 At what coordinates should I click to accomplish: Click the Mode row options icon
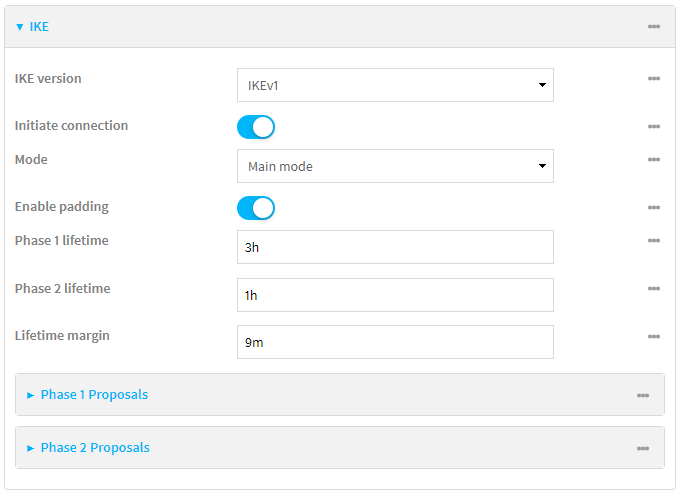(x=653, y=160)
